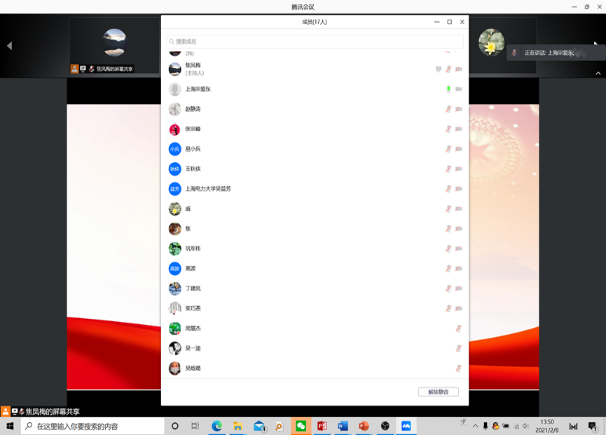Open the Windows notification center
This screenshot has width=606, height=435.
click(x=592, y=426)
